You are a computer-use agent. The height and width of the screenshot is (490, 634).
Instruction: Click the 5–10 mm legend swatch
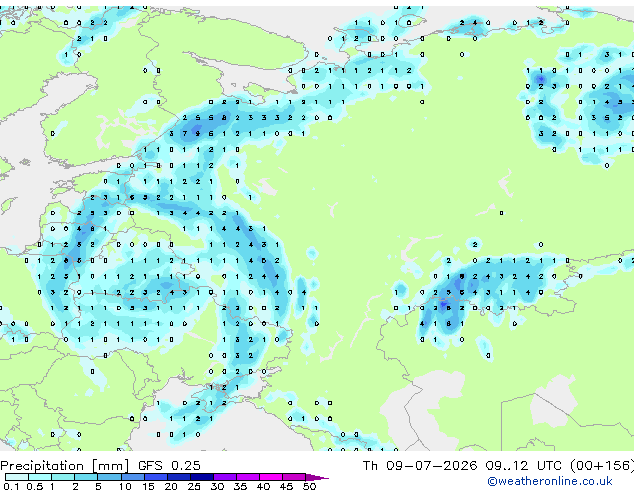click(109, 477)
